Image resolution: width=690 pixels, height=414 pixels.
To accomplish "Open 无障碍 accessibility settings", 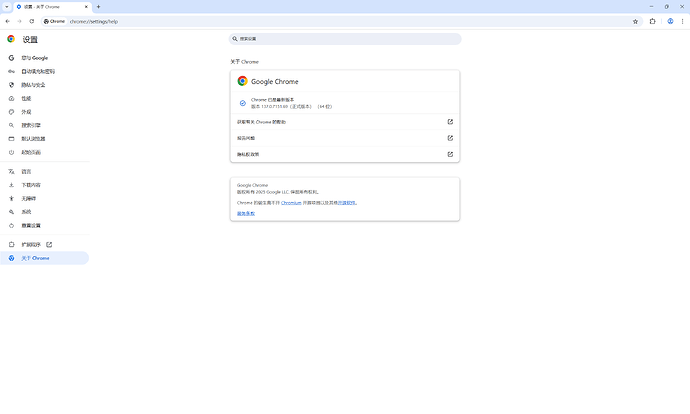I will pyautogui.click(x=44, y=198).
